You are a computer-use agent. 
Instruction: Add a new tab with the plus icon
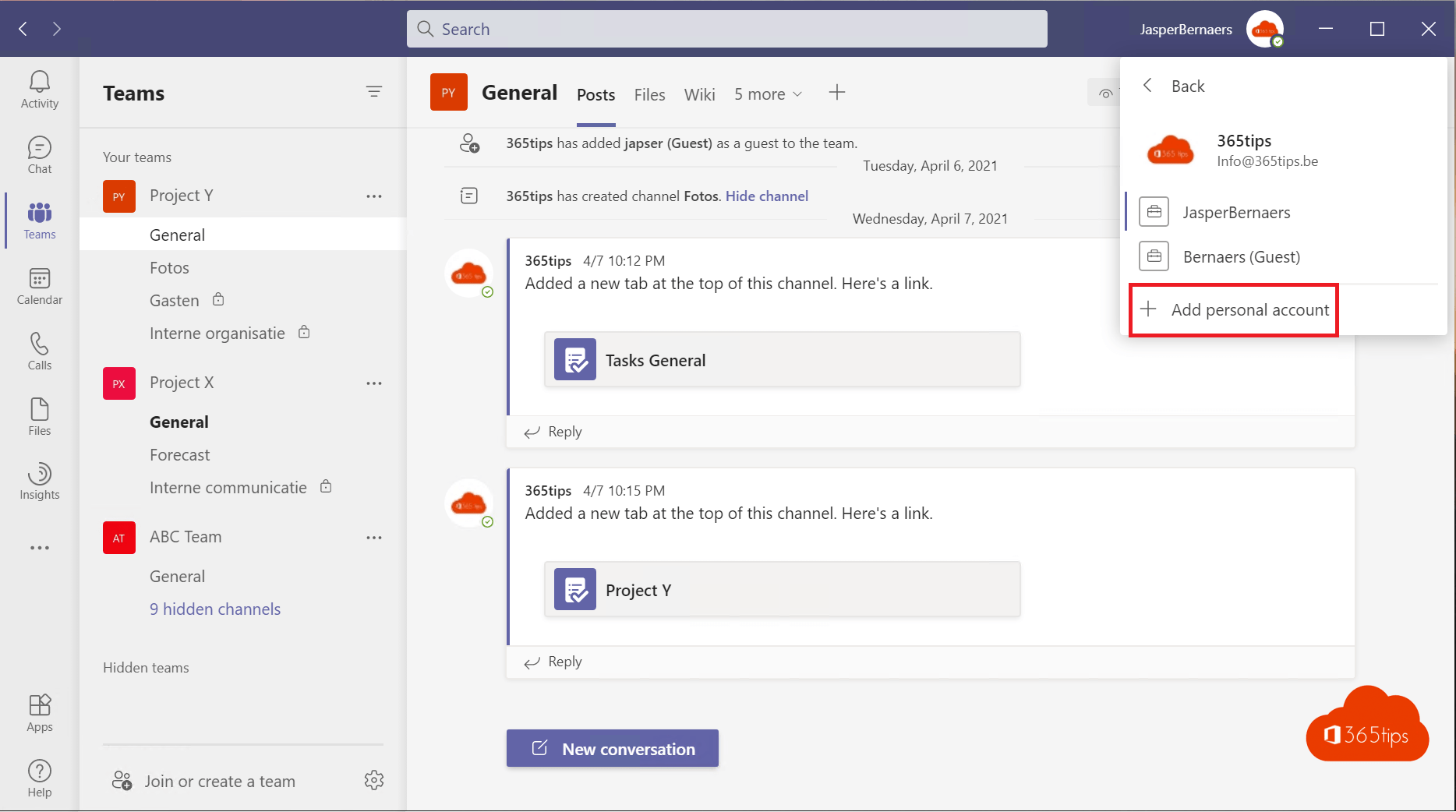836,92
